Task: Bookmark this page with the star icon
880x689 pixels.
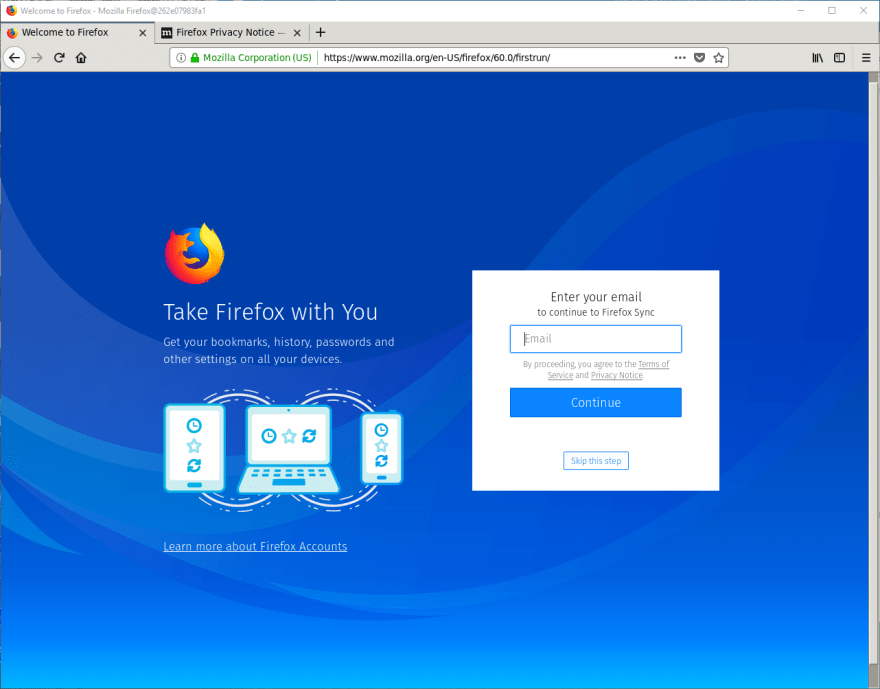Action: (x=718, y=57)
